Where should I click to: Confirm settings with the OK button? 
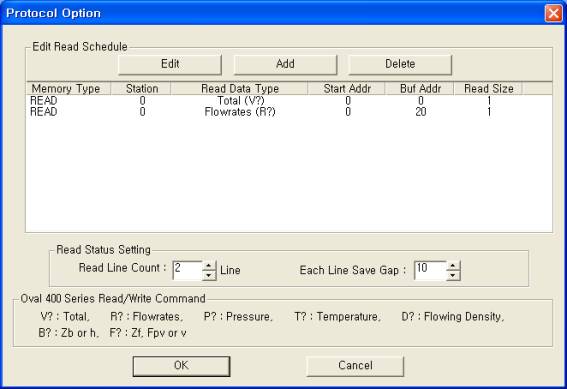point(181,366)
